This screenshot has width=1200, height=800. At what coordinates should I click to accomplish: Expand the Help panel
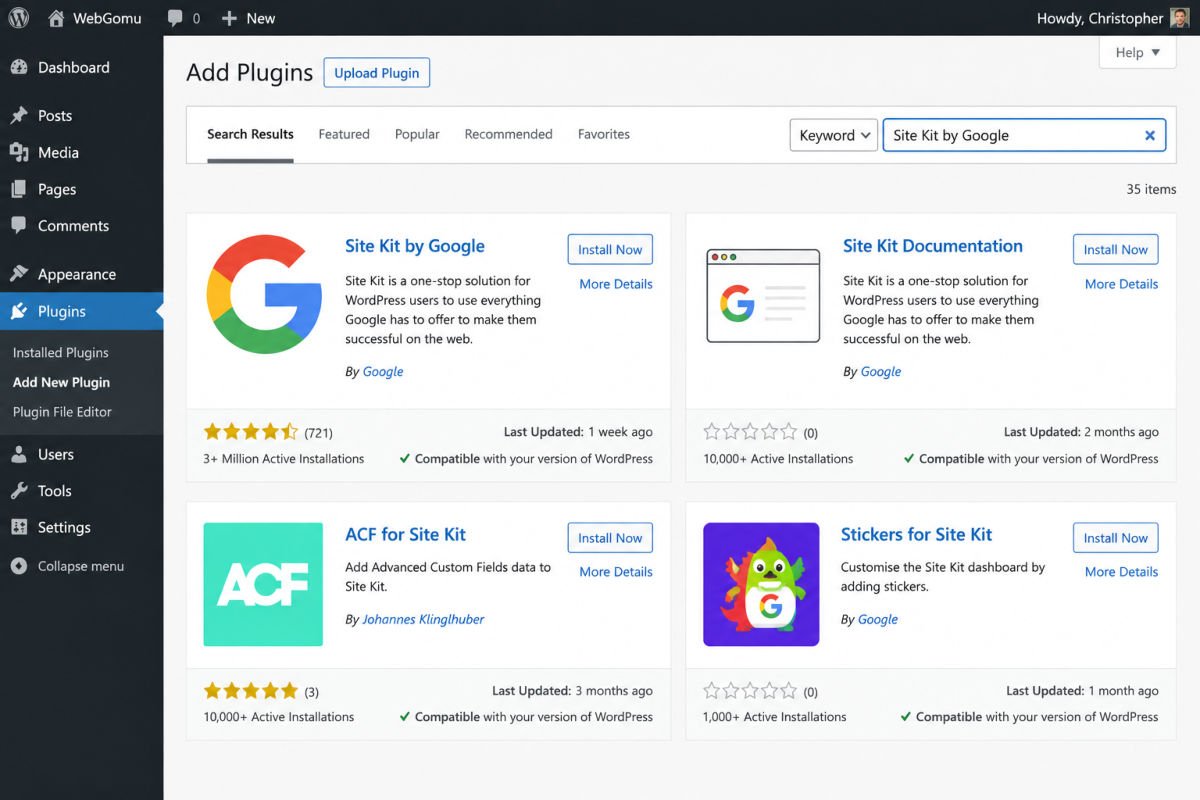[1138, 52]
